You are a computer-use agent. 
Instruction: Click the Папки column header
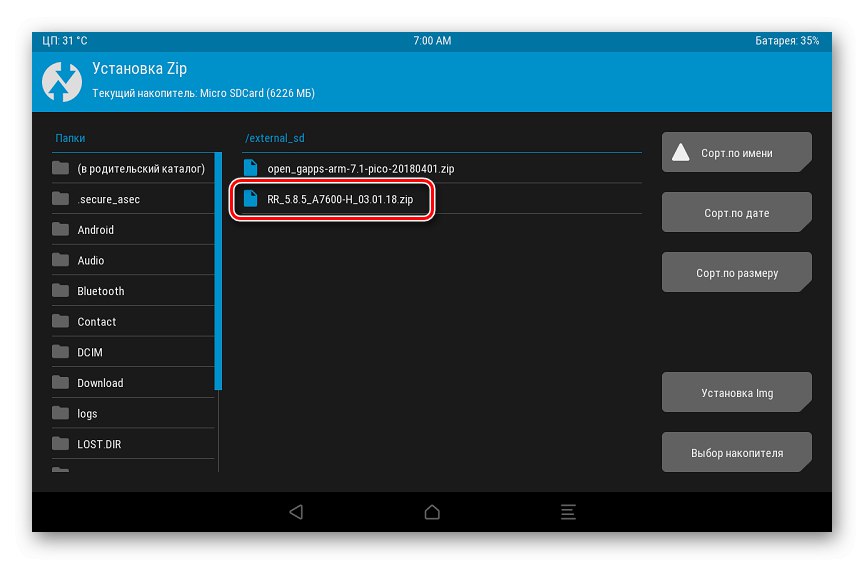pos(70,138)
